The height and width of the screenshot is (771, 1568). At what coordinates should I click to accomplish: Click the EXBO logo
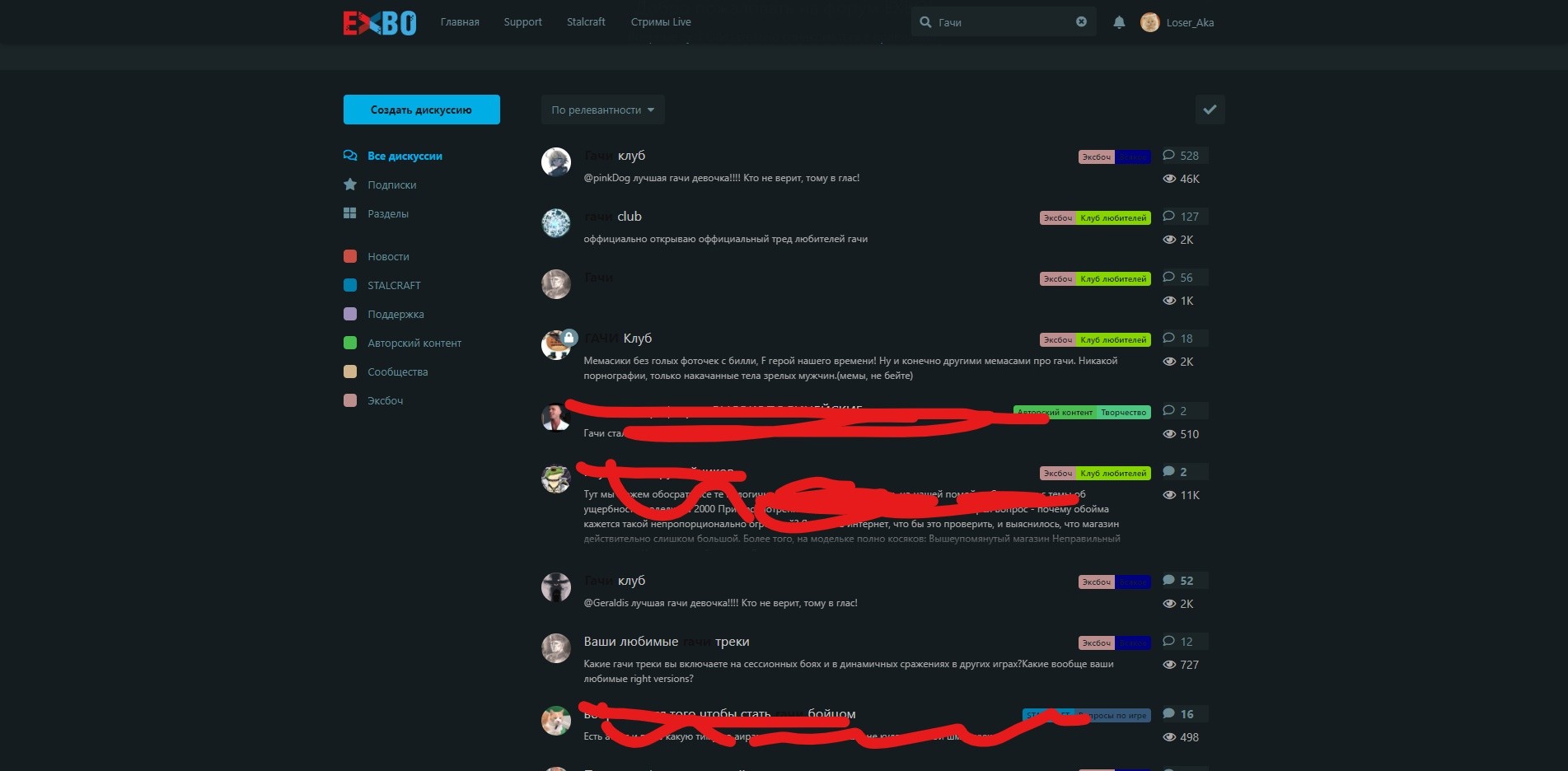pos(380,22)
